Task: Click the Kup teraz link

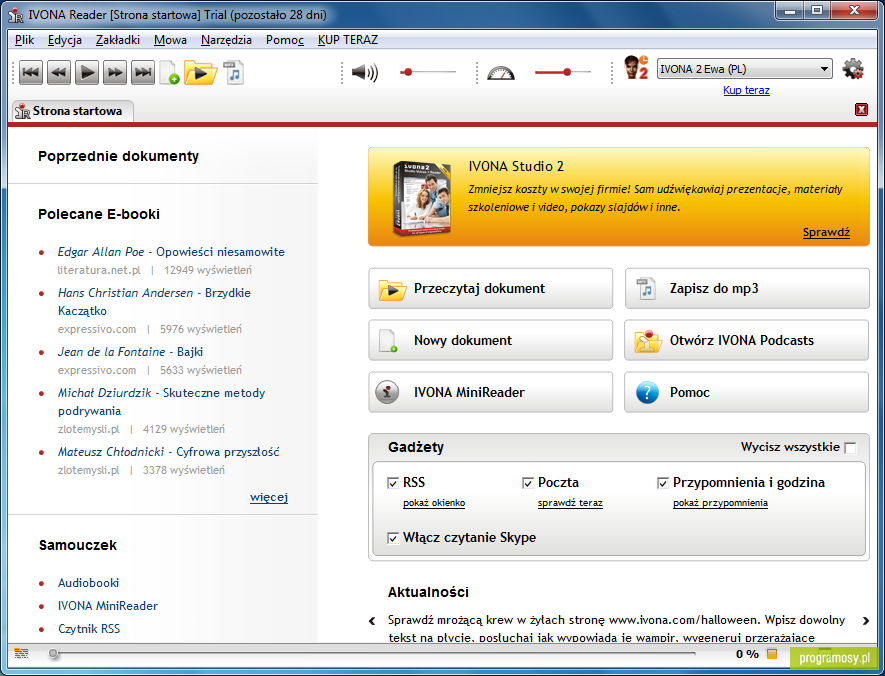Action: pyautogui.click(x=746, y=90)
